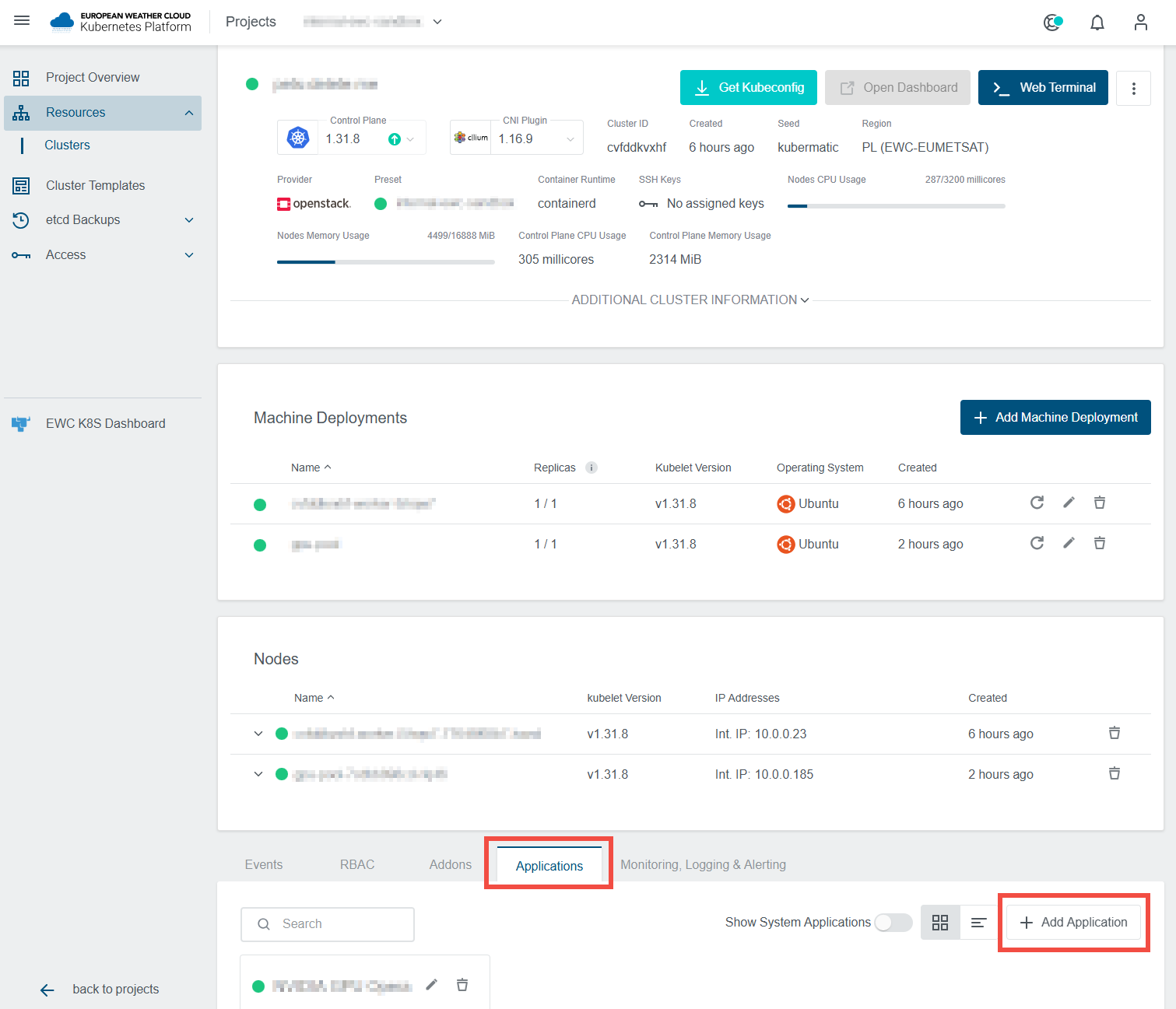Viewport: 1176px width, 1009px height.
Task: Click the Cluster ID cvfddkvxhf
Action: (637, 148)
